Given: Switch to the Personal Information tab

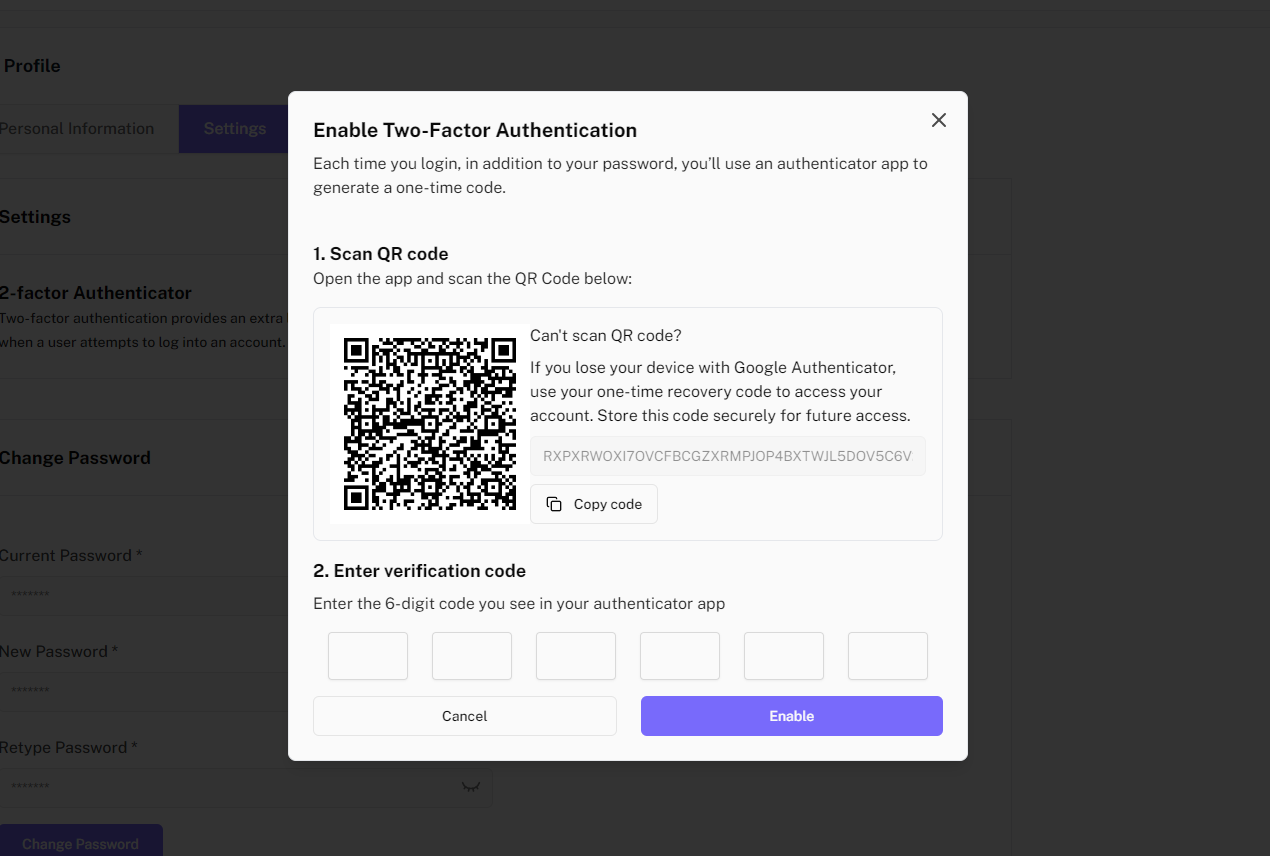Looking at the screenshot, I should tap(77, 129).
